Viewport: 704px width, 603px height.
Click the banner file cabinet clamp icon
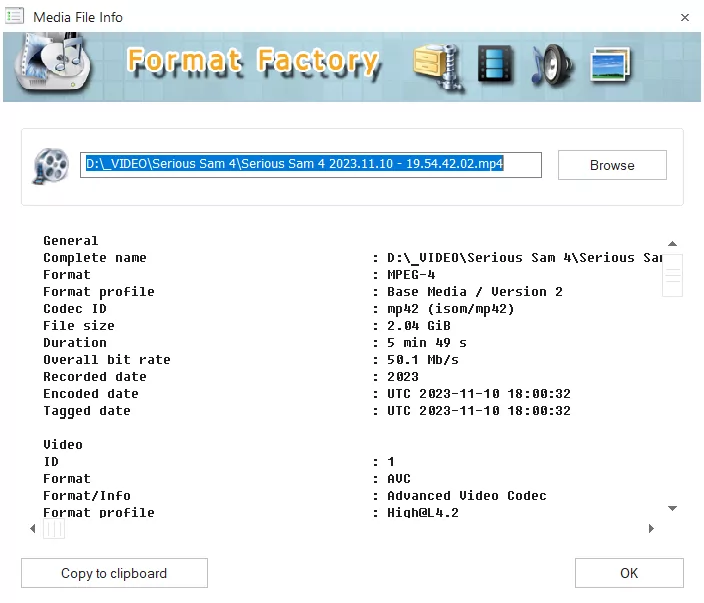pos(438,66)
